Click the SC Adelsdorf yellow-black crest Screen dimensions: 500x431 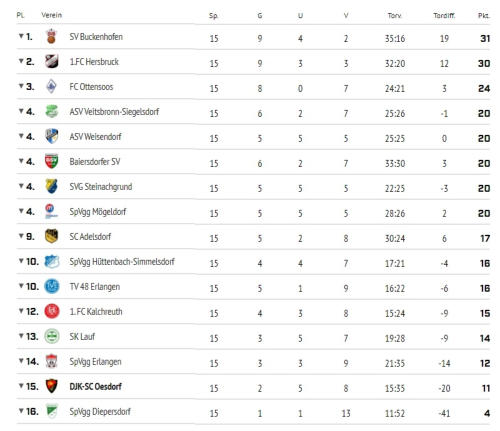tap(52, 236)
